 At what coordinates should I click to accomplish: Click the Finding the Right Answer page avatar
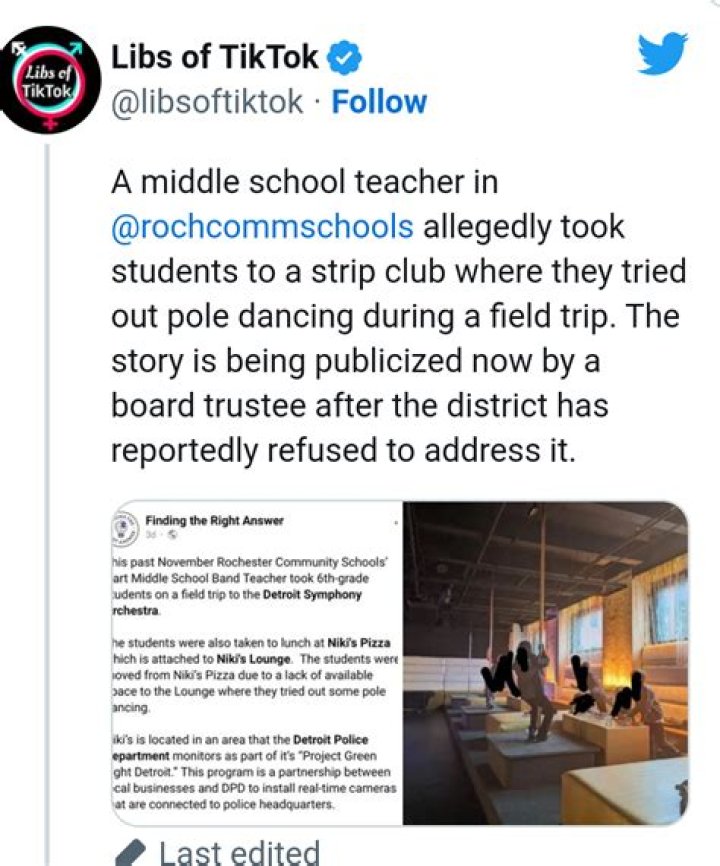click(125, 526)
